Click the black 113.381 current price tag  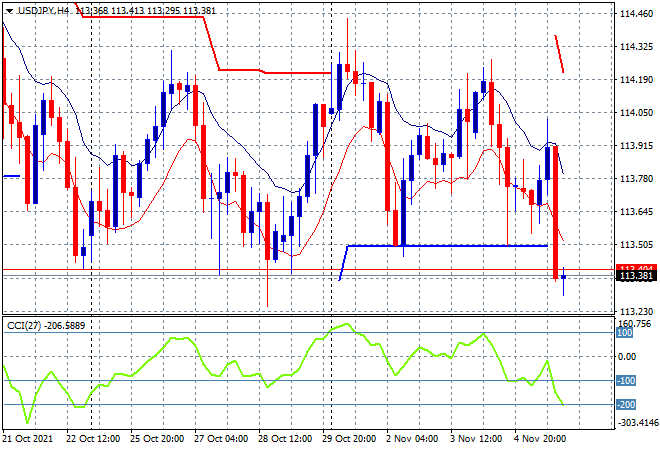point(636,276)
